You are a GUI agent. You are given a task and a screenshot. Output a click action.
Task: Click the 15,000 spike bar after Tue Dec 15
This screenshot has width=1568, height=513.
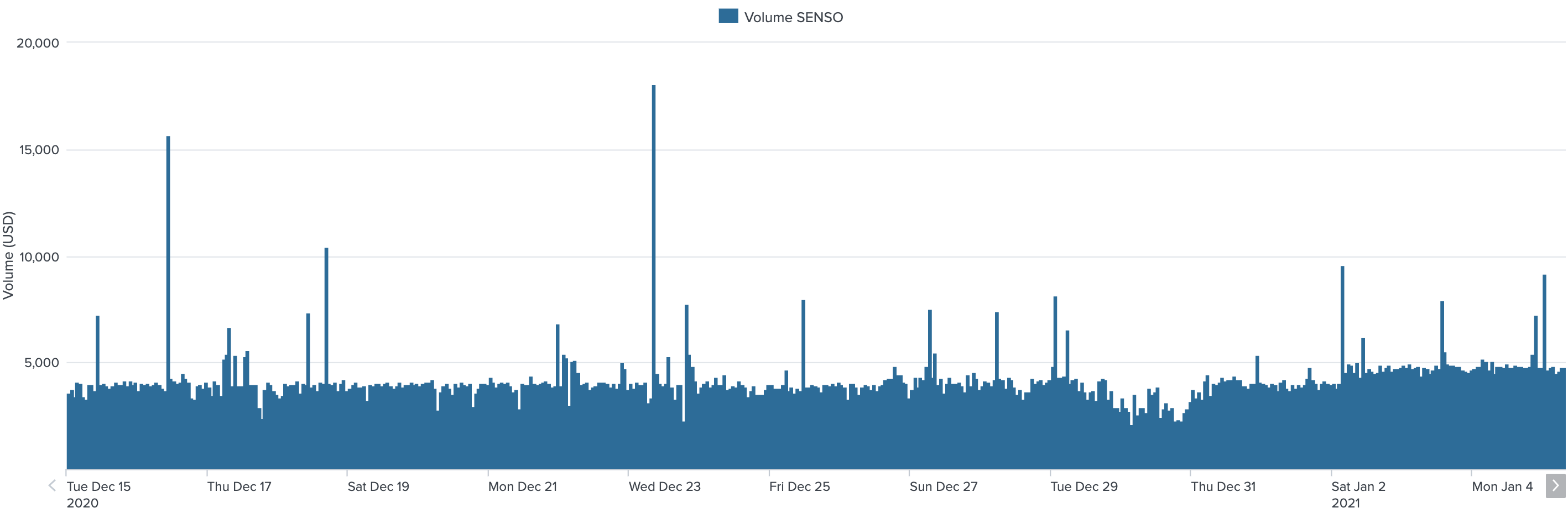(x=168, y=302)
